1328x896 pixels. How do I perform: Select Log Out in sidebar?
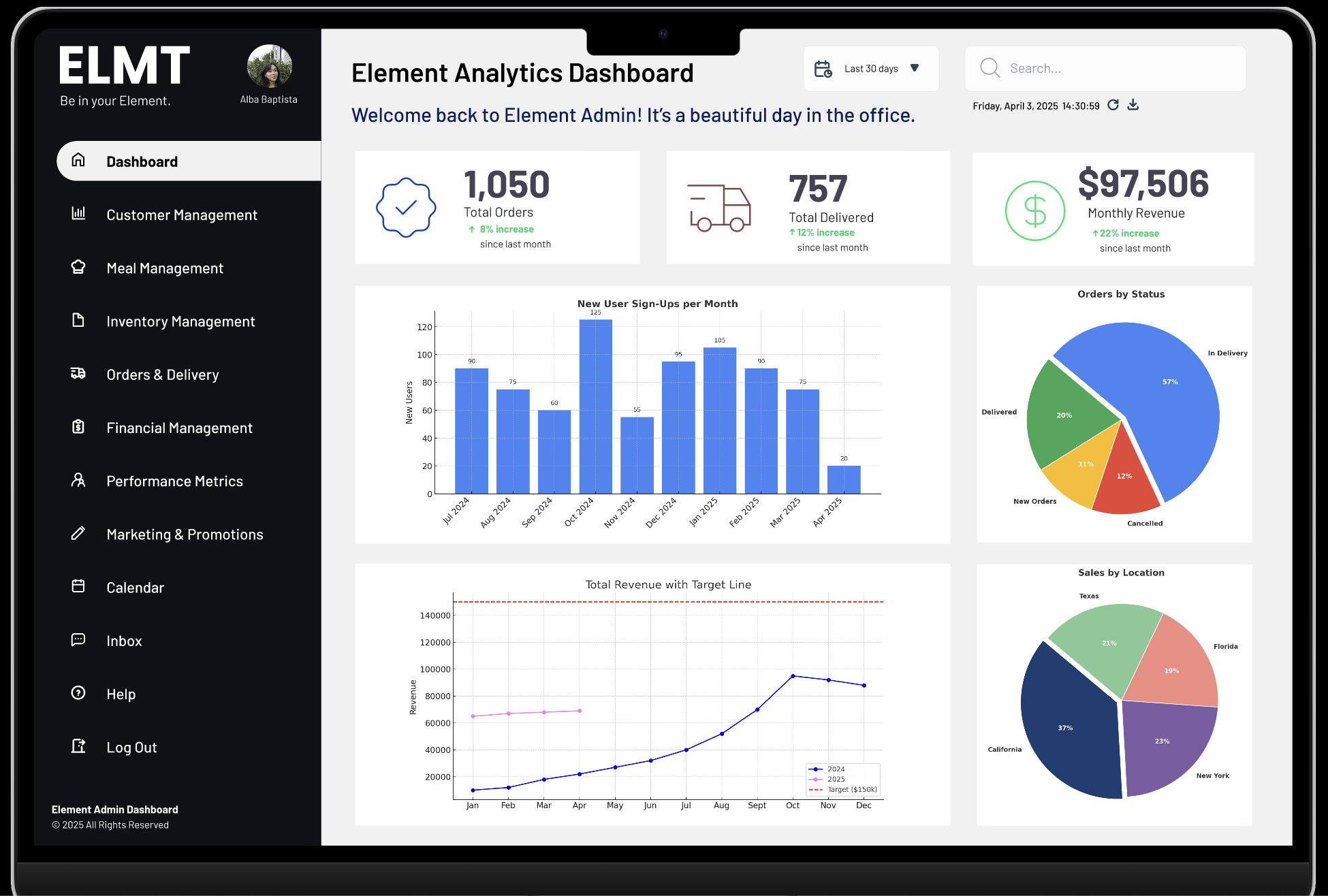131,747
